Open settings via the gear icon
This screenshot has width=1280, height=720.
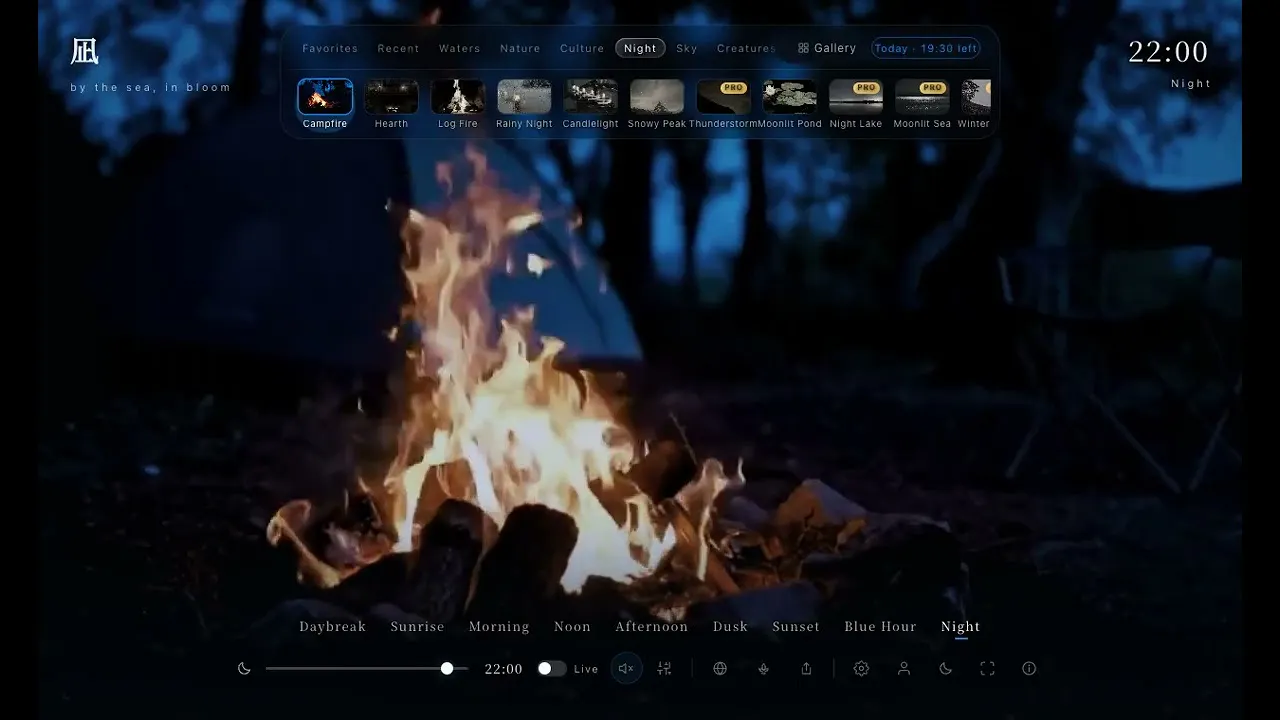click(861, 669)
